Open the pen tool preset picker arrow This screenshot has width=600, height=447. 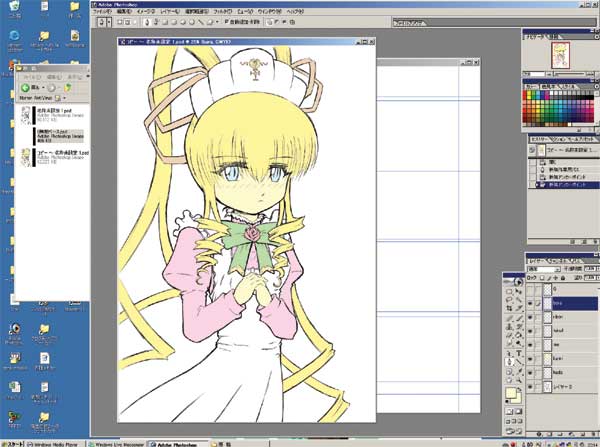109,22
